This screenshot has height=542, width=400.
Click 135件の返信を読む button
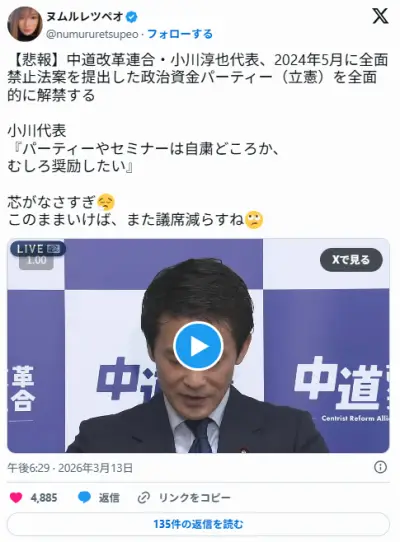tap(198, 524)
